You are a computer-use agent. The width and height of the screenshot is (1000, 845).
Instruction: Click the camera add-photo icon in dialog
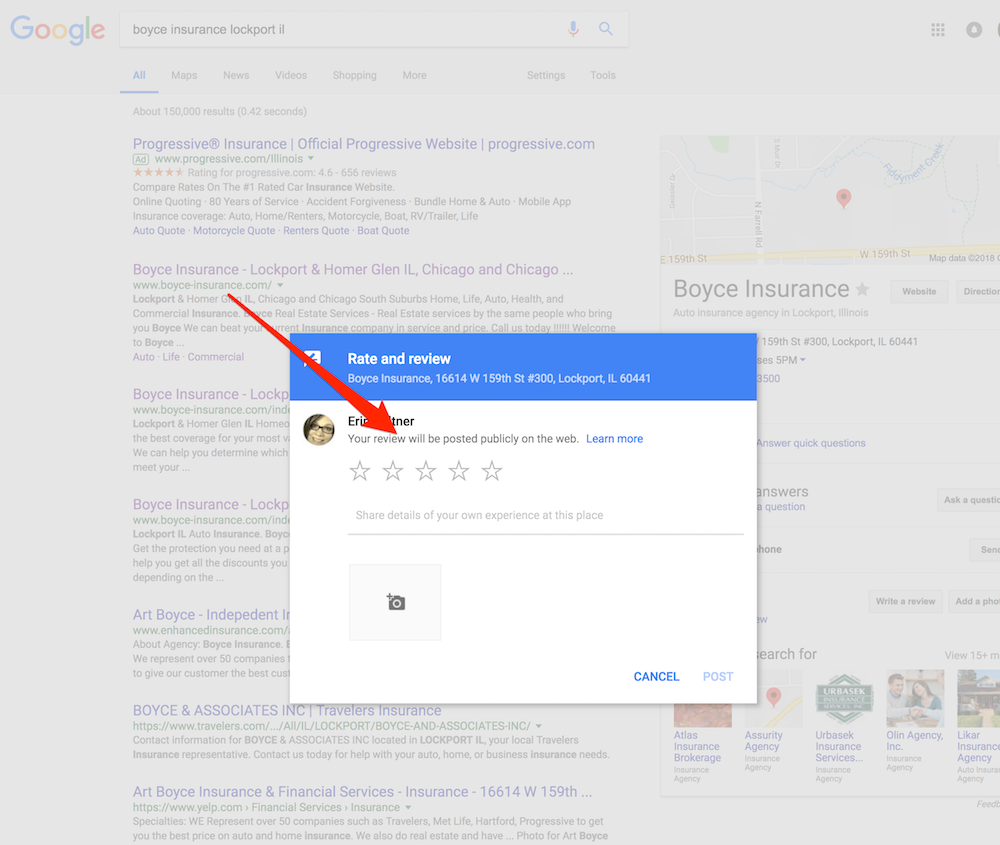click(x=395, y=602)
